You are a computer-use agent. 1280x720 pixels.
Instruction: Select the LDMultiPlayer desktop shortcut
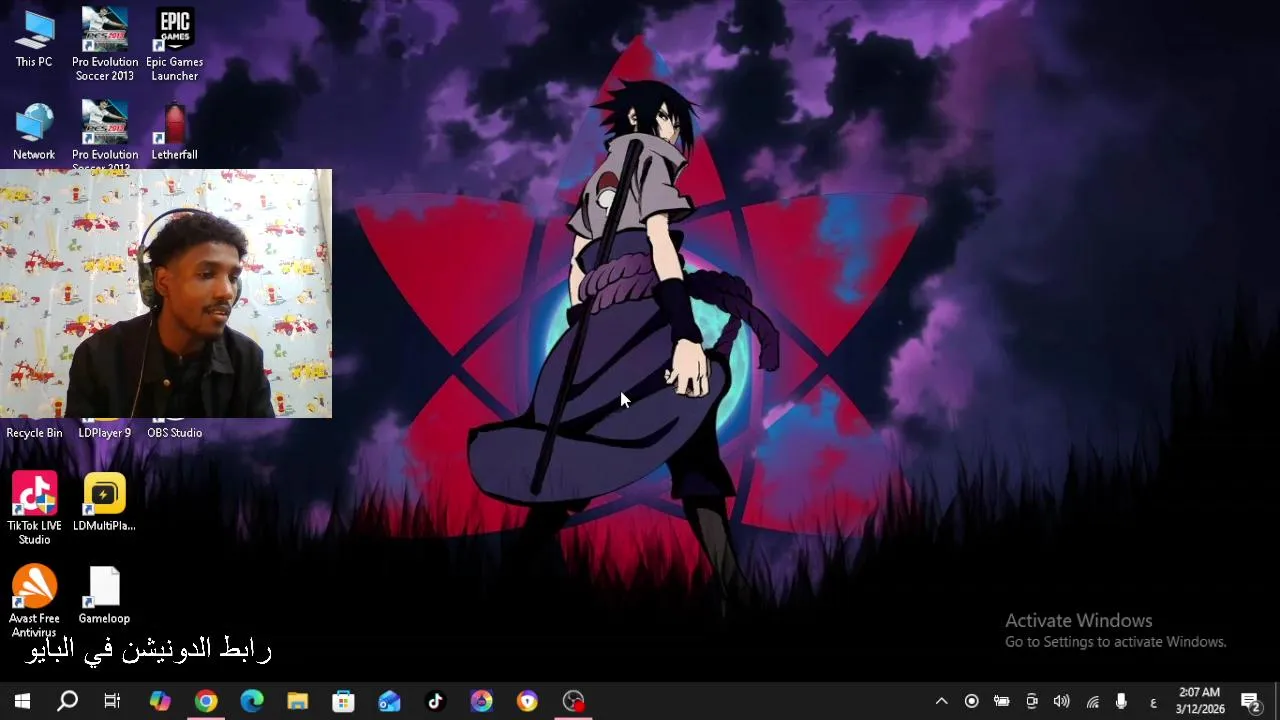pyautogui.click(x=104, y=502)
